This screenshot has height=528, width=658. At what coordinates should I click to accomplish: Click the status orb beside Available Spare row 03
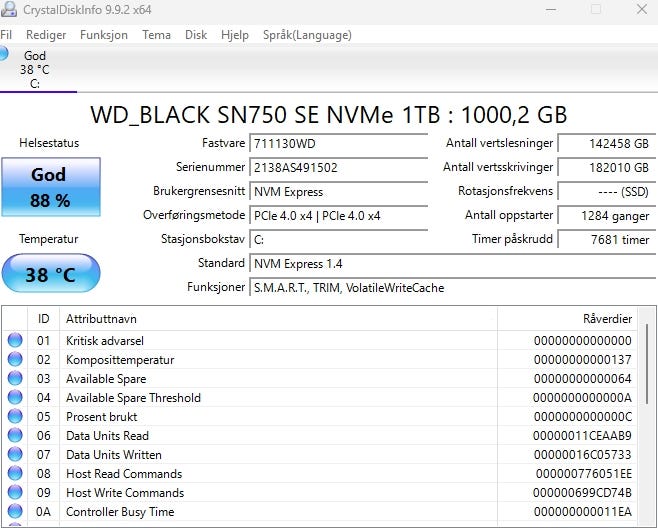(x=15, y=378)
